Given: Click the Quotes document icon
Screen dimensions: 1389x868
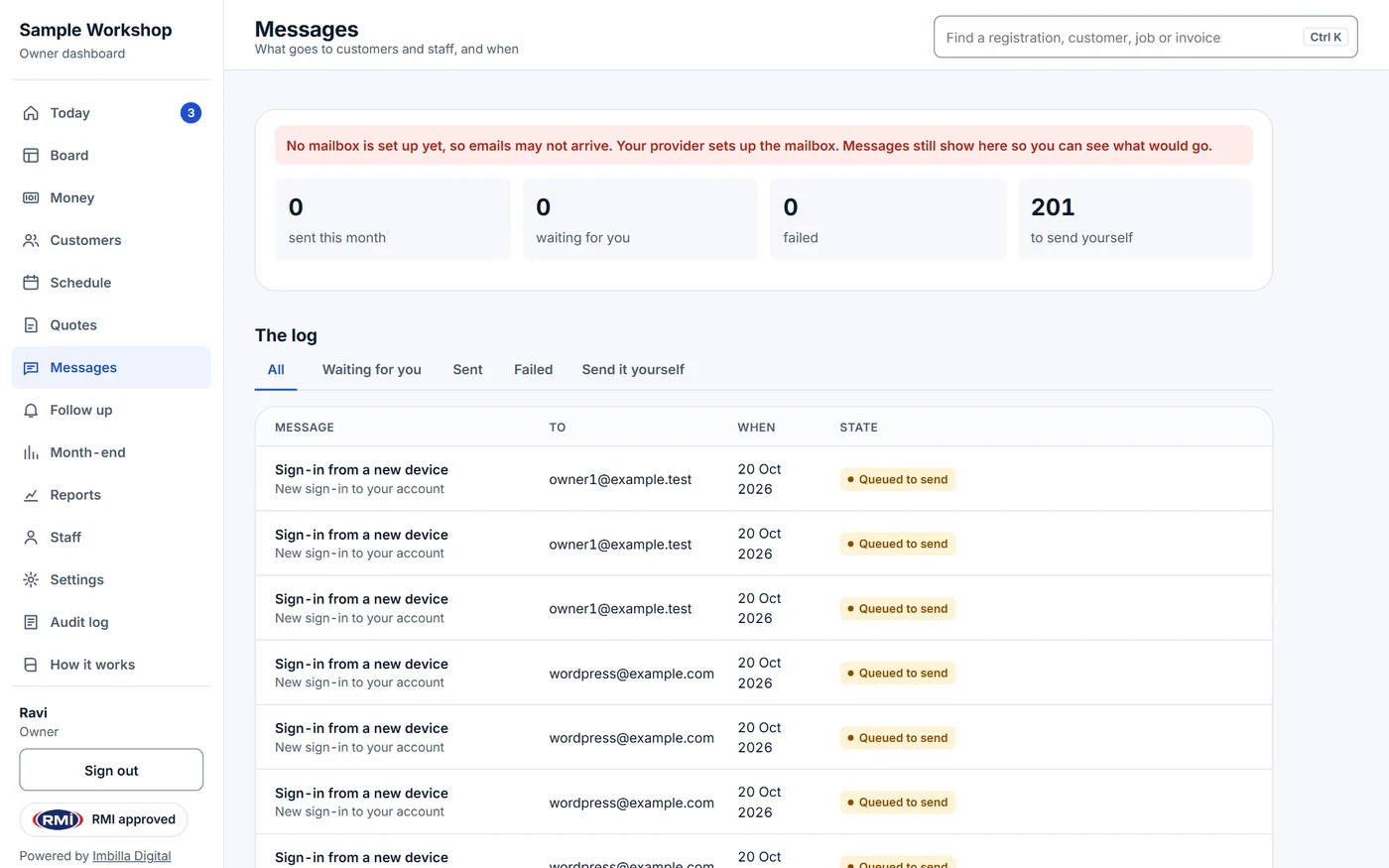Looking at the screenshot, I should pyautogui.click(x=31, y=325).
